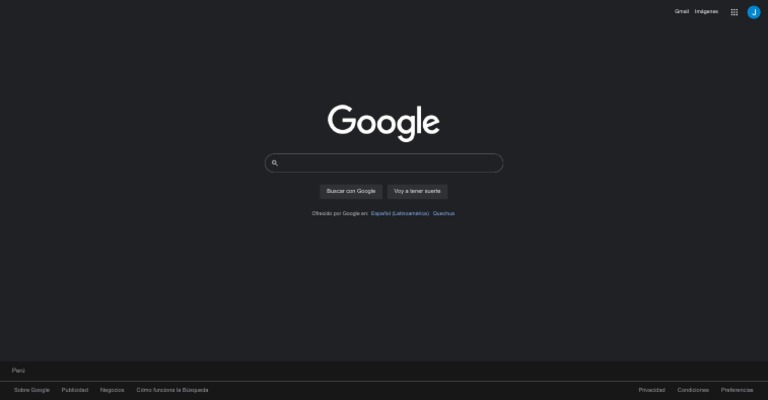Open the Condiciones footer link

click(x=693, y=390)
